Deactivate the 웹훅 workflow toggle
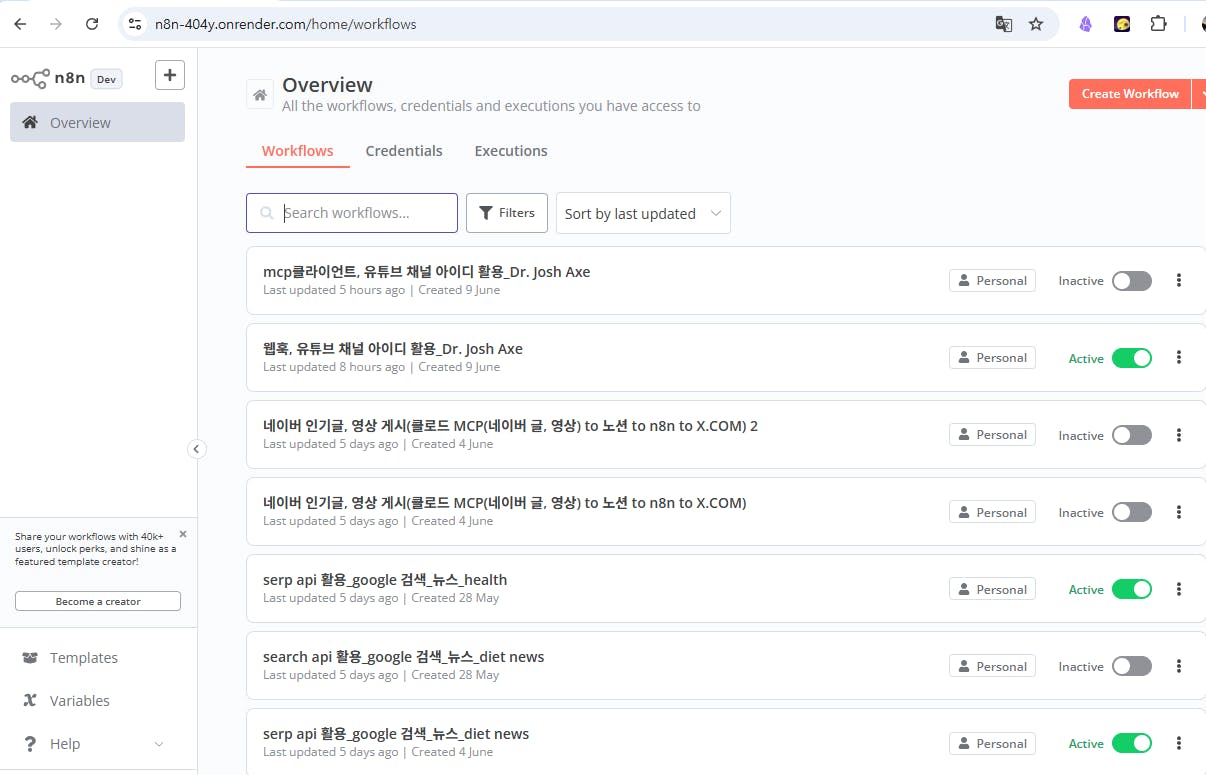The width and height of the screenshot is (1206, 775). click(x=1132, y=358)
